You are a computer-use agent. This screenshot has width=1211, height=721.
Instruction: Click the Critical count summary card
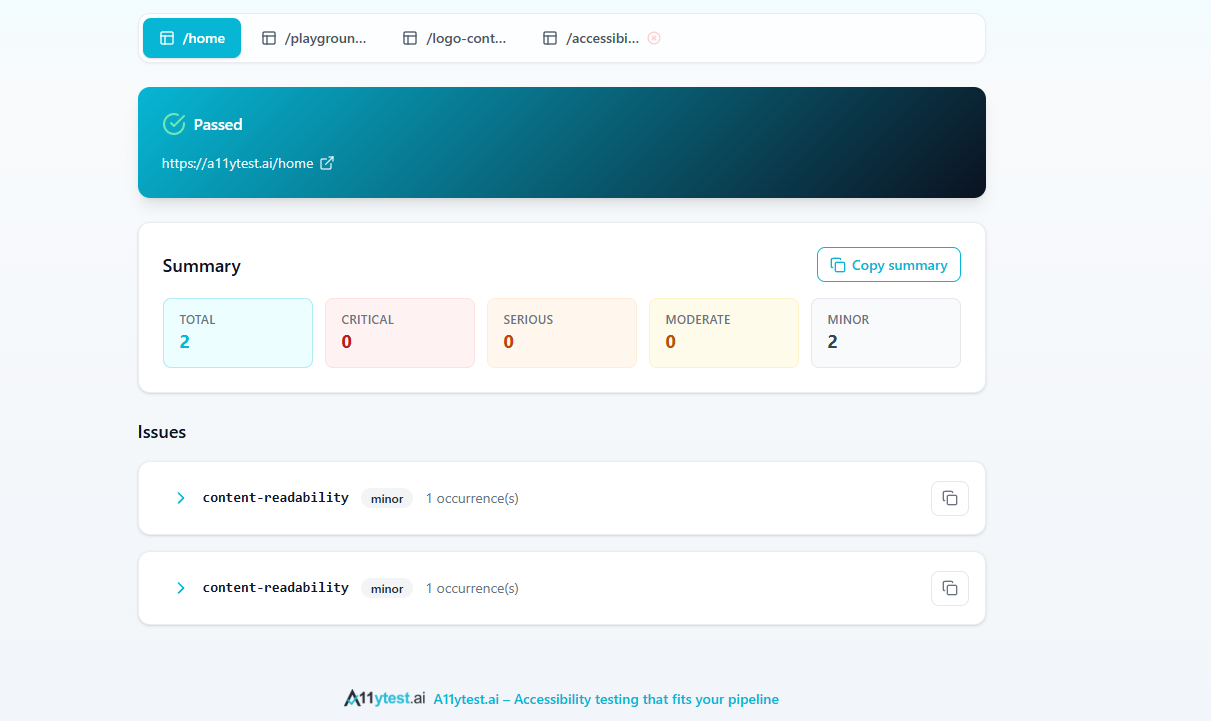400,333
